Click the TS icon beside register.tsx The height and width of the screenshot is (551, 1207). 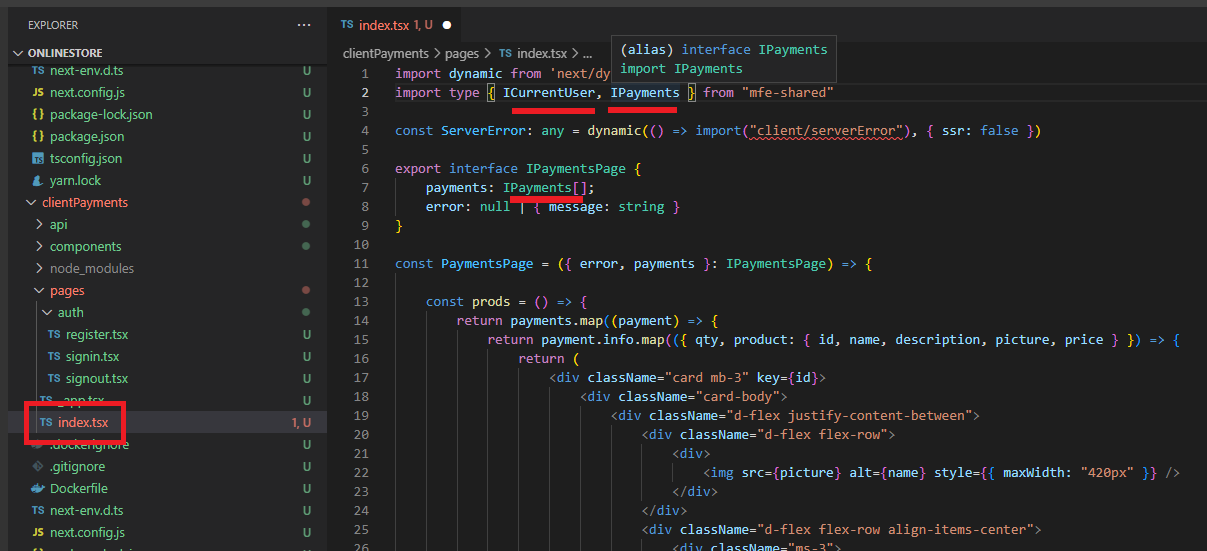[54, 335]
